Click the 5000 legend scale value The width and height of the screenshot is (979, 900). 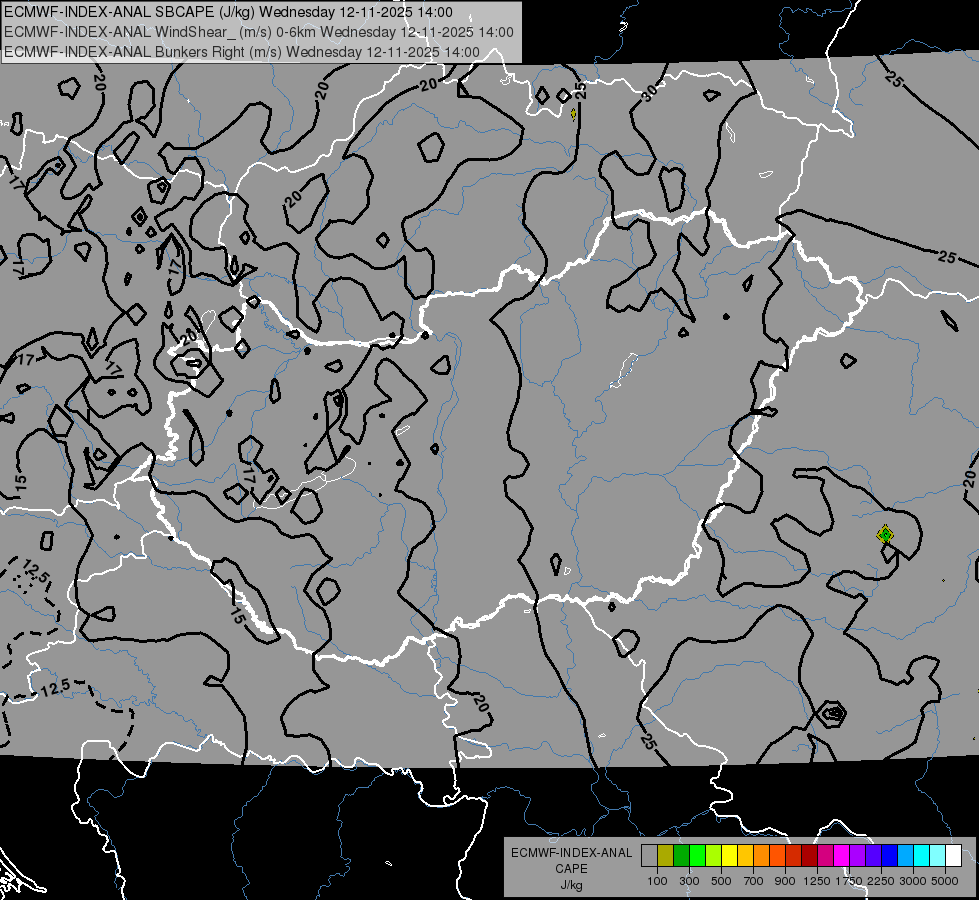tap(945, 881)
